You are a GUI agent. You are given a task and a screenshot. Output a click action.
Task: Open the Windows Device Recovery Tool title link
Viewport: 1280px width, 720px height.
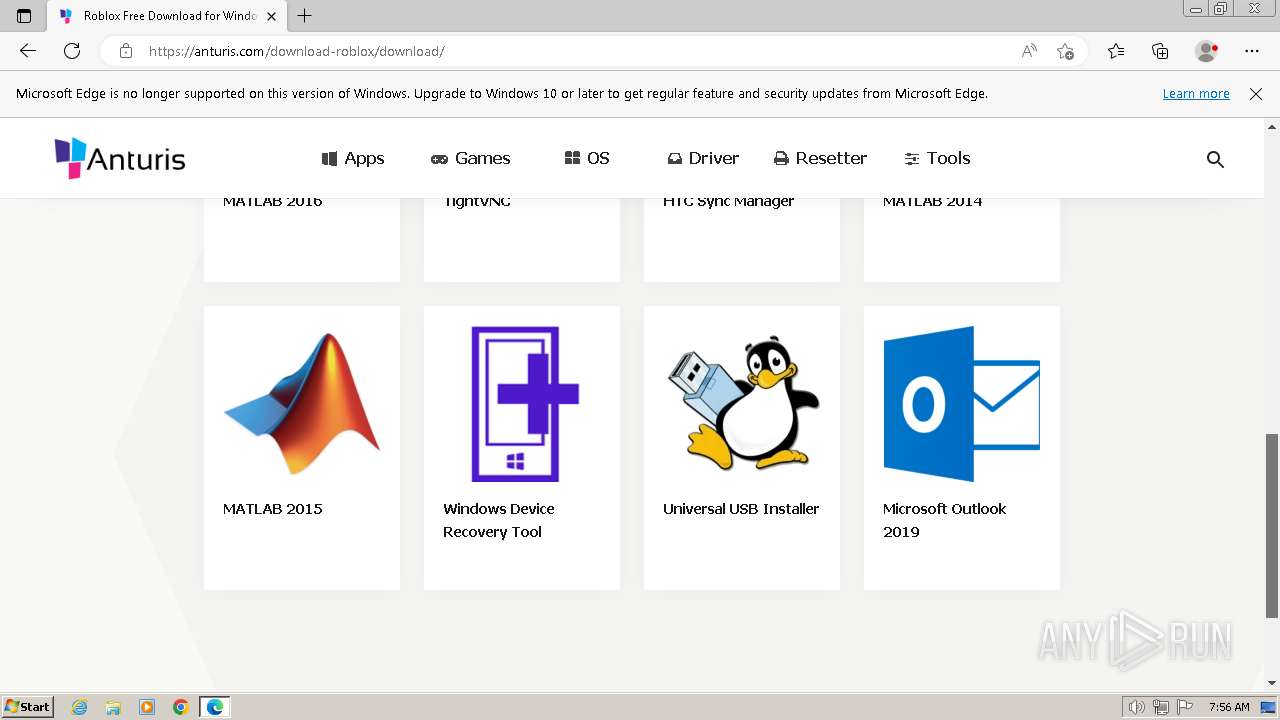click(499, 520)
